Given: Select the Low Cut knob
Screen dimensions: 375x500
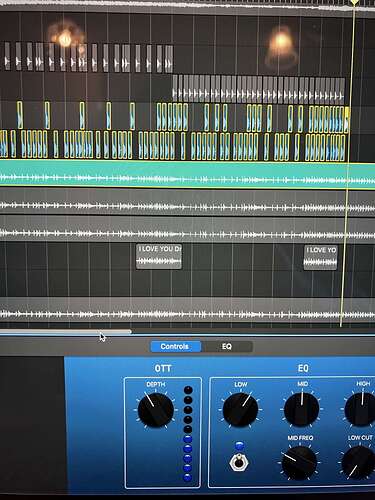Looking at the screenshot, I should point(359,463).
